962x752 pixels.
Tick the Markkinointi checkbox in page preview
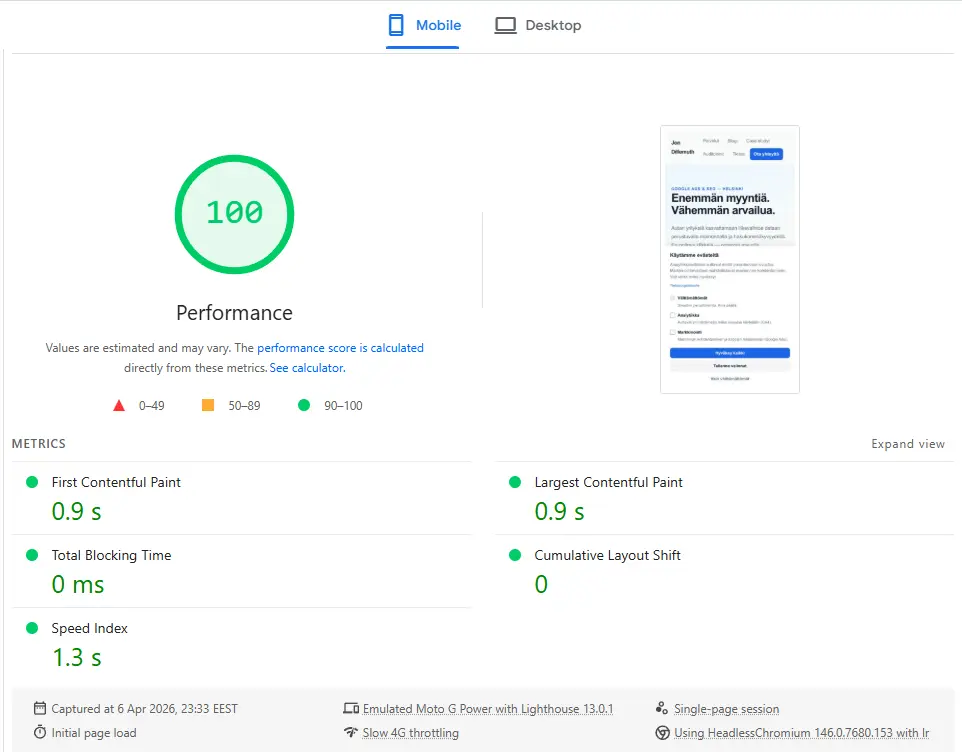click(672, 332)
